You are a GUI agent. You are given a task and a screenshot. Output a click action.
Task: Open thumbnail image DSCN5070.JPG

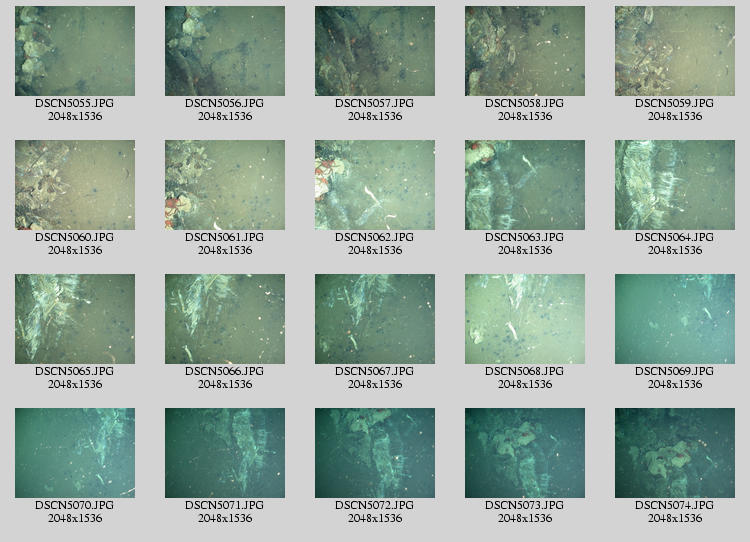[x=75, y=453]
